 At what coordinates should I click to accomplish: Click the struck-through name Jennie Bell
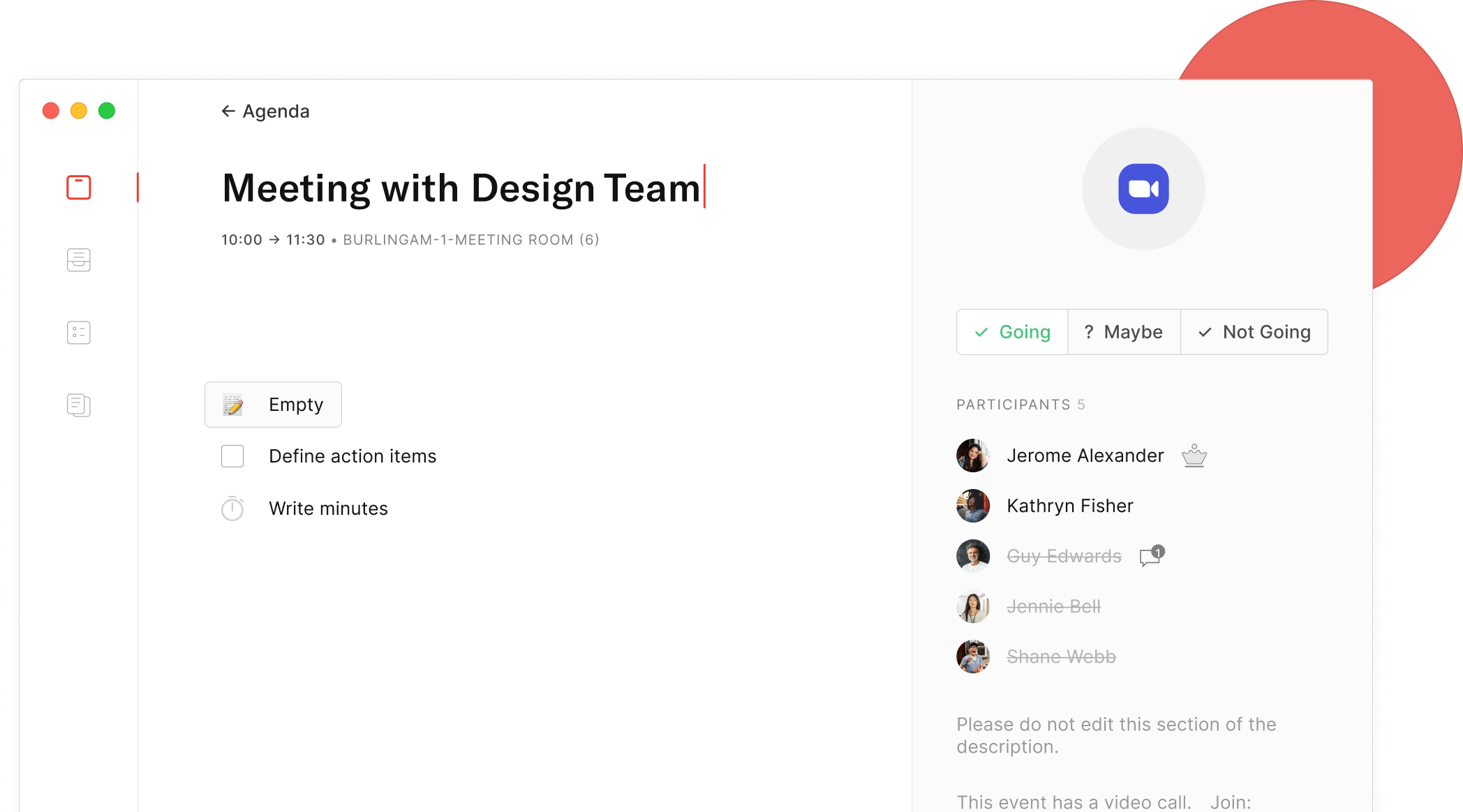point(1053,606)
